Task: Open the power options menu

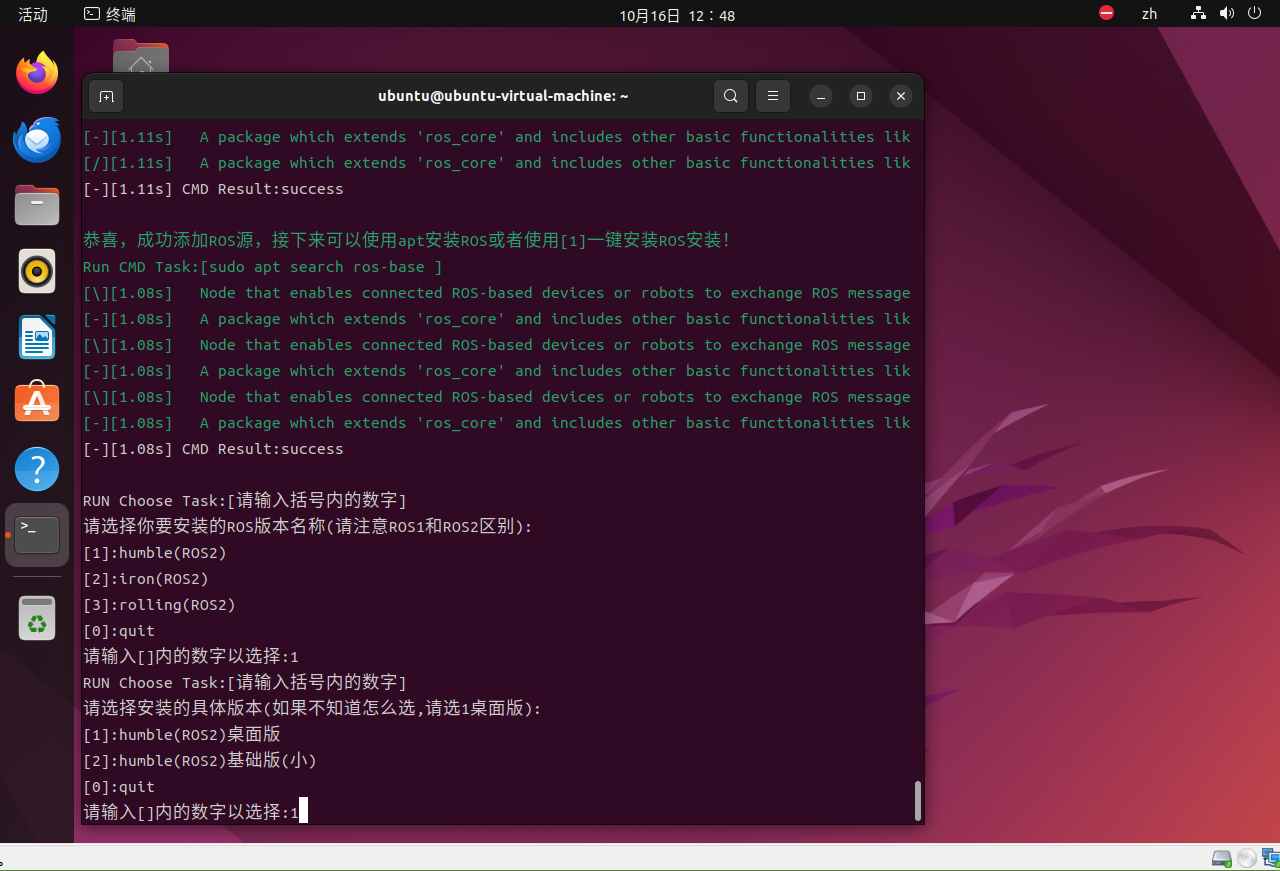Action: (1254, 14)
